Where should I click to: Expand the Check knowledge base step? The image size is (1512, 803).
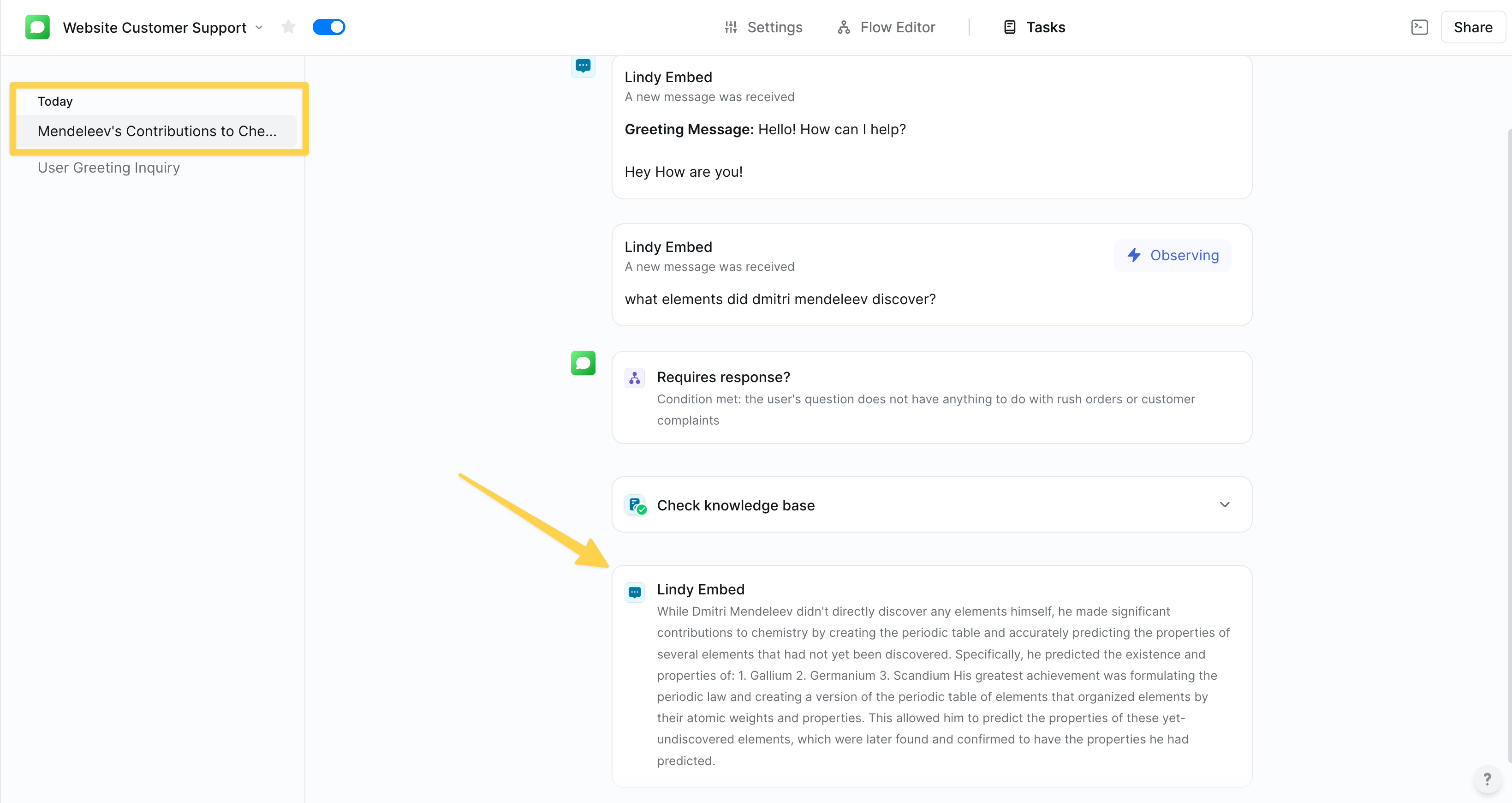coord(1225,504)
